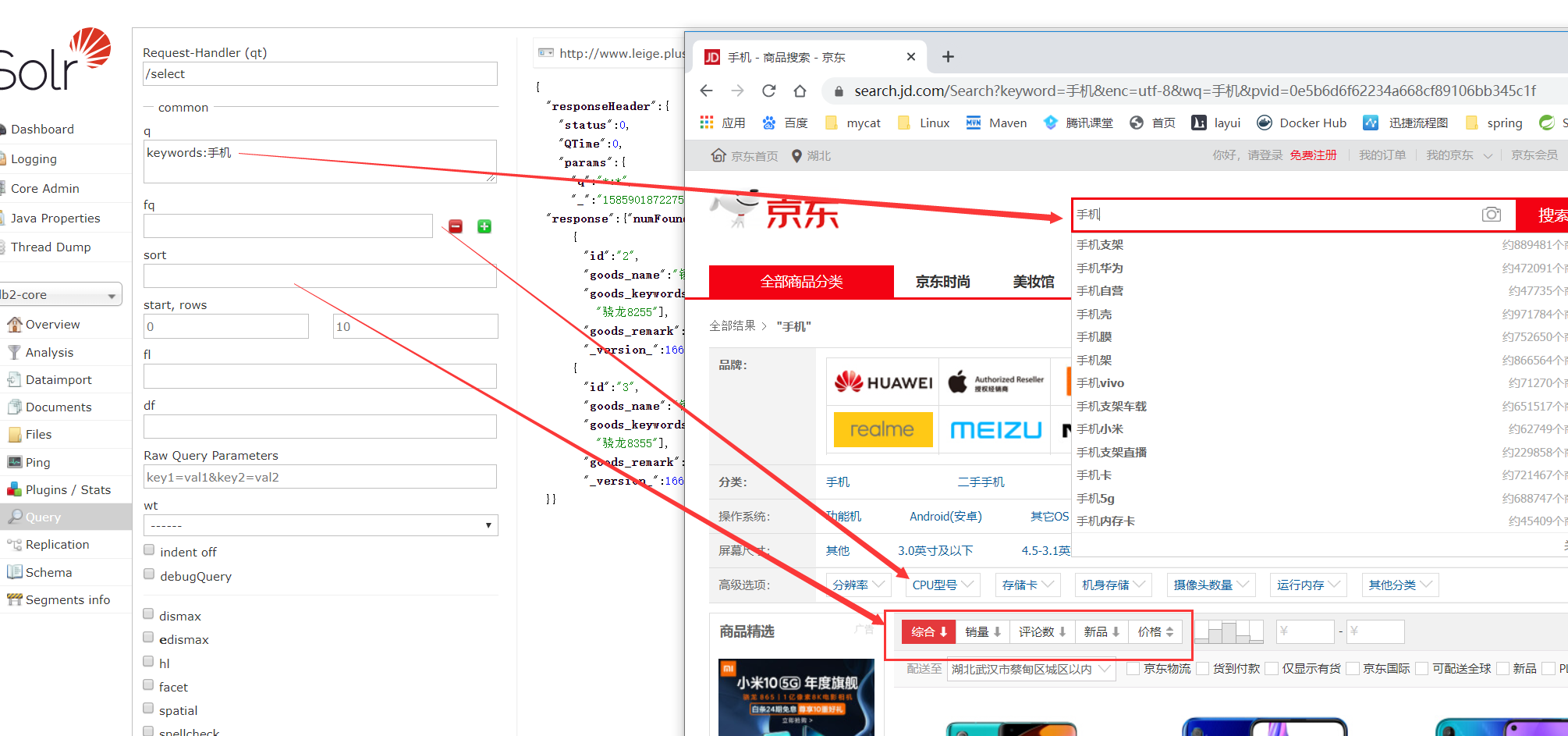Viewport: 1568px width, 736px height.
Task: Enable the debugQuery checkbox
Action: 149,574
